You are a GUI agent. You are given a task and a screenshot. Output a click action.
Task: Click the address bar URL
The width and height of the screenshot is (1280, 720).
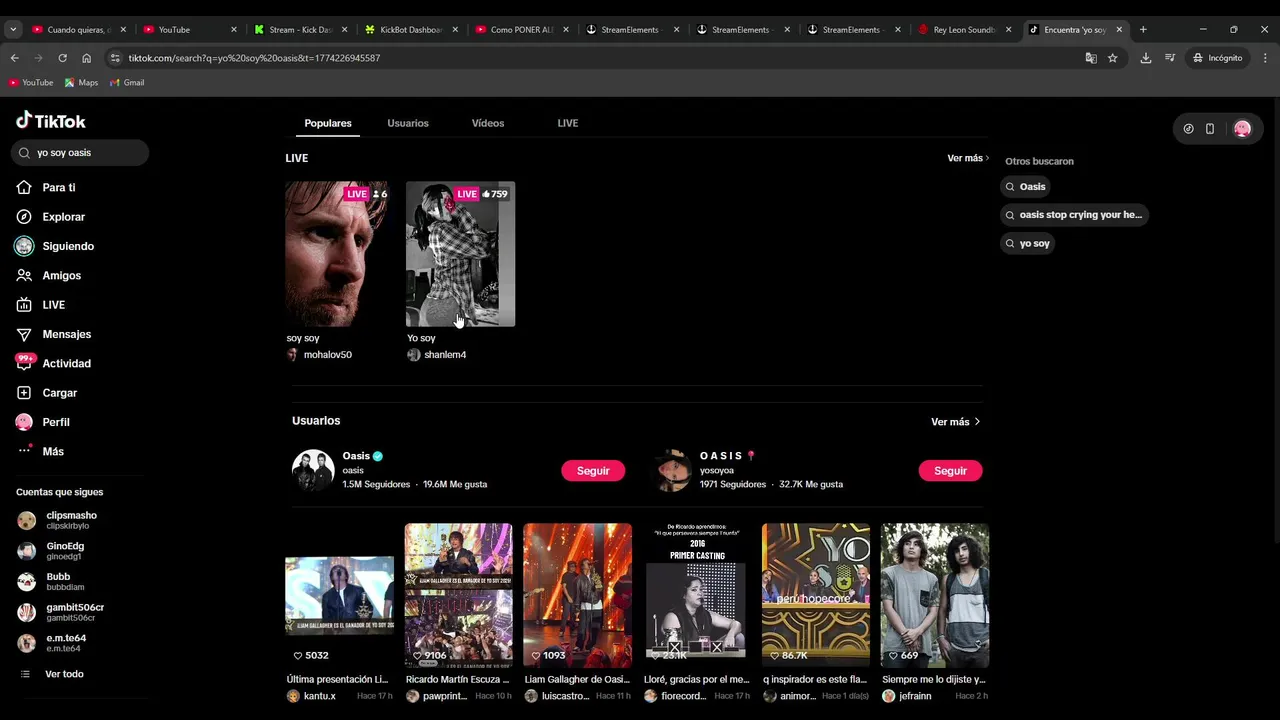(254, 58)
